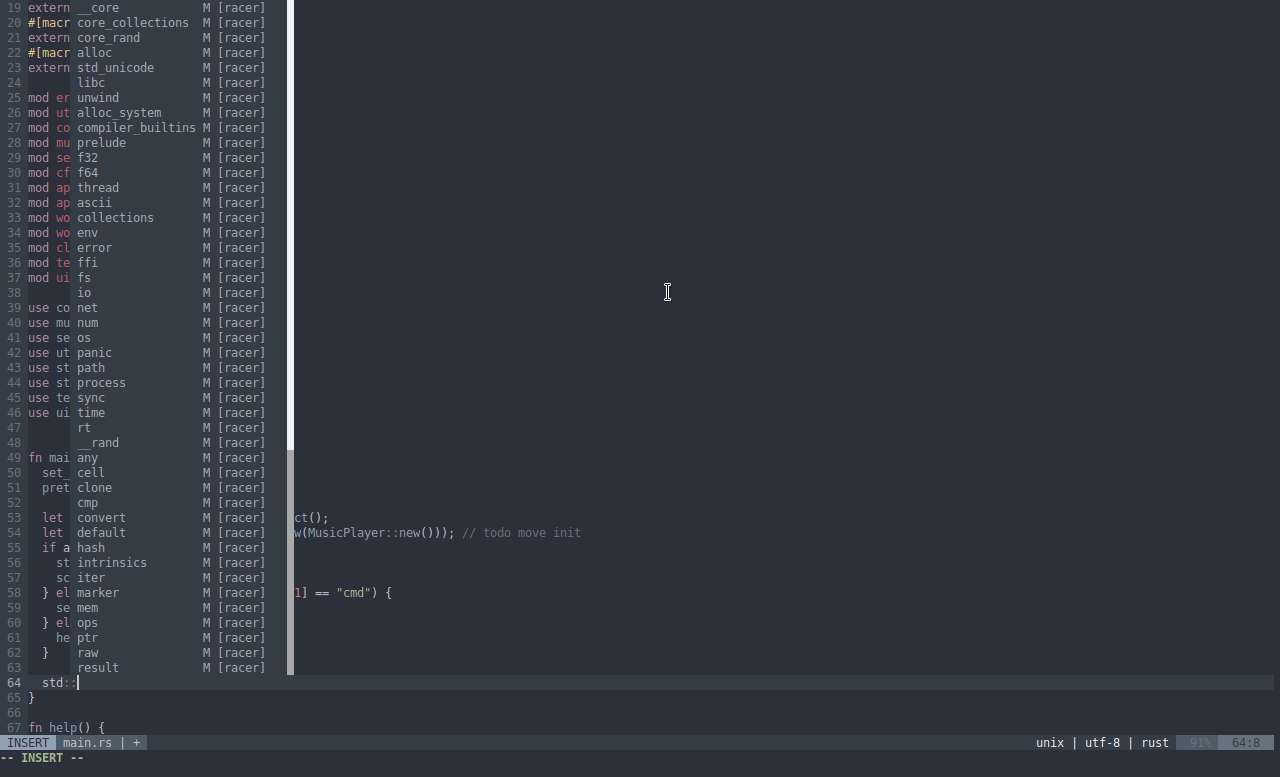The image size is (1280, 777).
Task: Click the utf-8 encoding indicator
Action: (x=1102, y=743)
